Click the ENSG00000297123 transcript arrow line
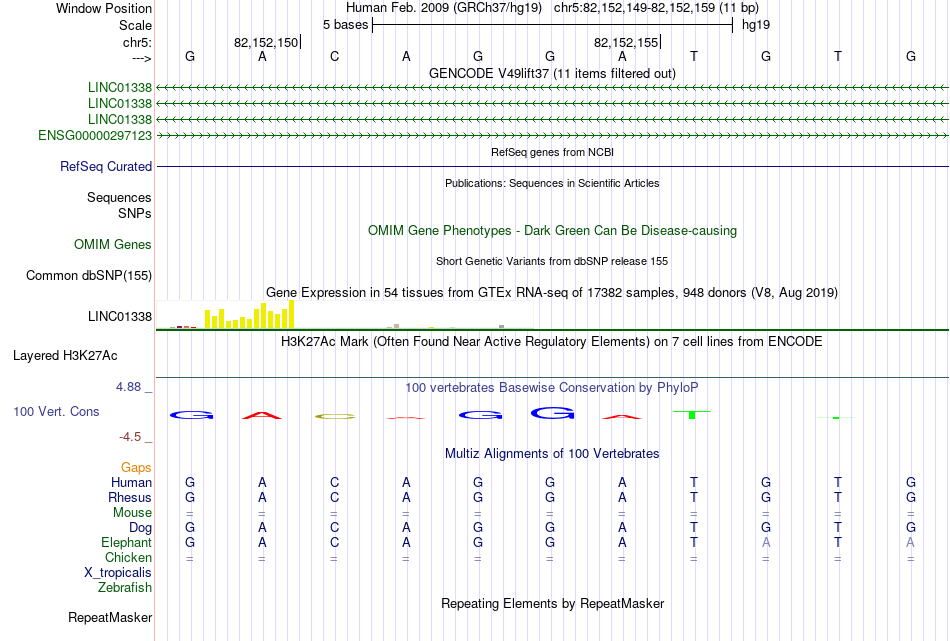Image resolution: width=950 pixels, height=641 pixels. 552,136
